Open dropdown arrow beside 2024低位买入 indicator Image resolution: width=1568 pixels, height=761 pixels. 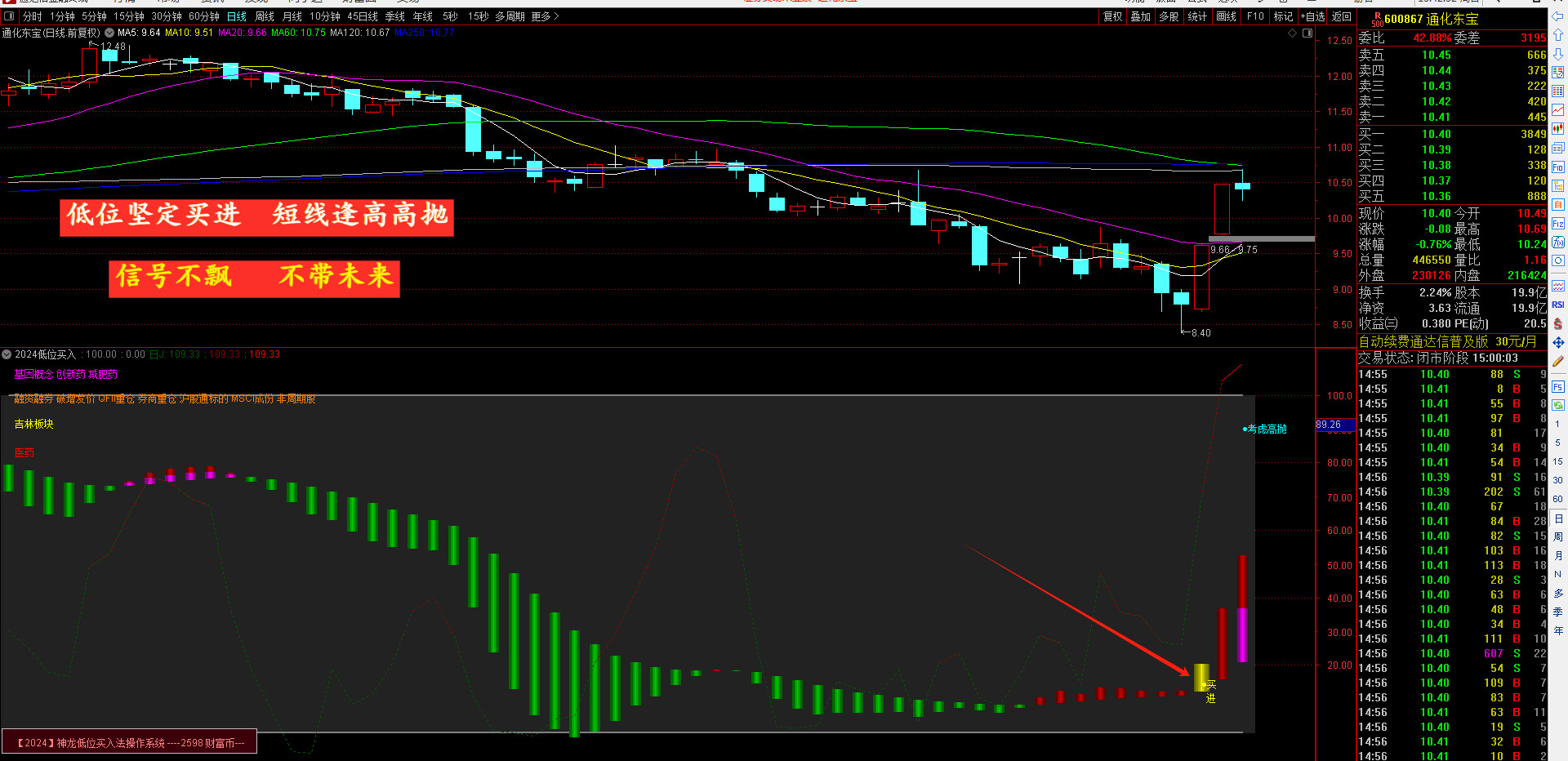click(7, 354)
